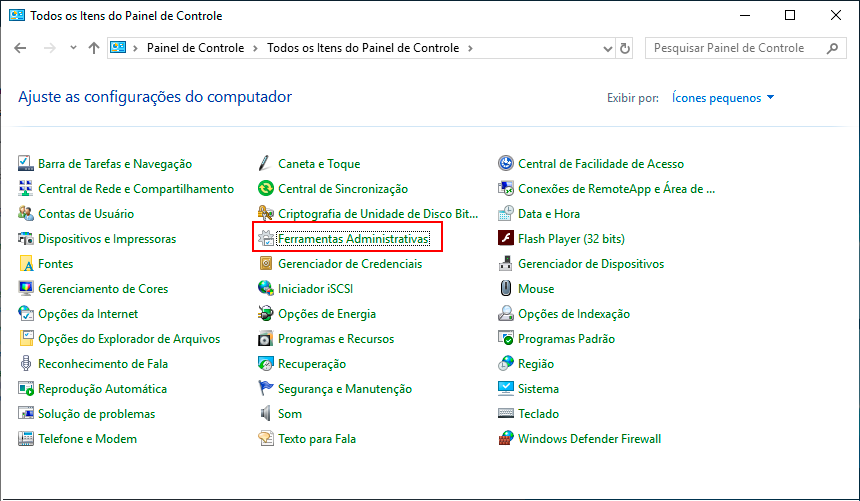860x501 pixels.
Task: Select Todos os Itens do Painel de Controle breadcrumb
Action: [363, 48]
